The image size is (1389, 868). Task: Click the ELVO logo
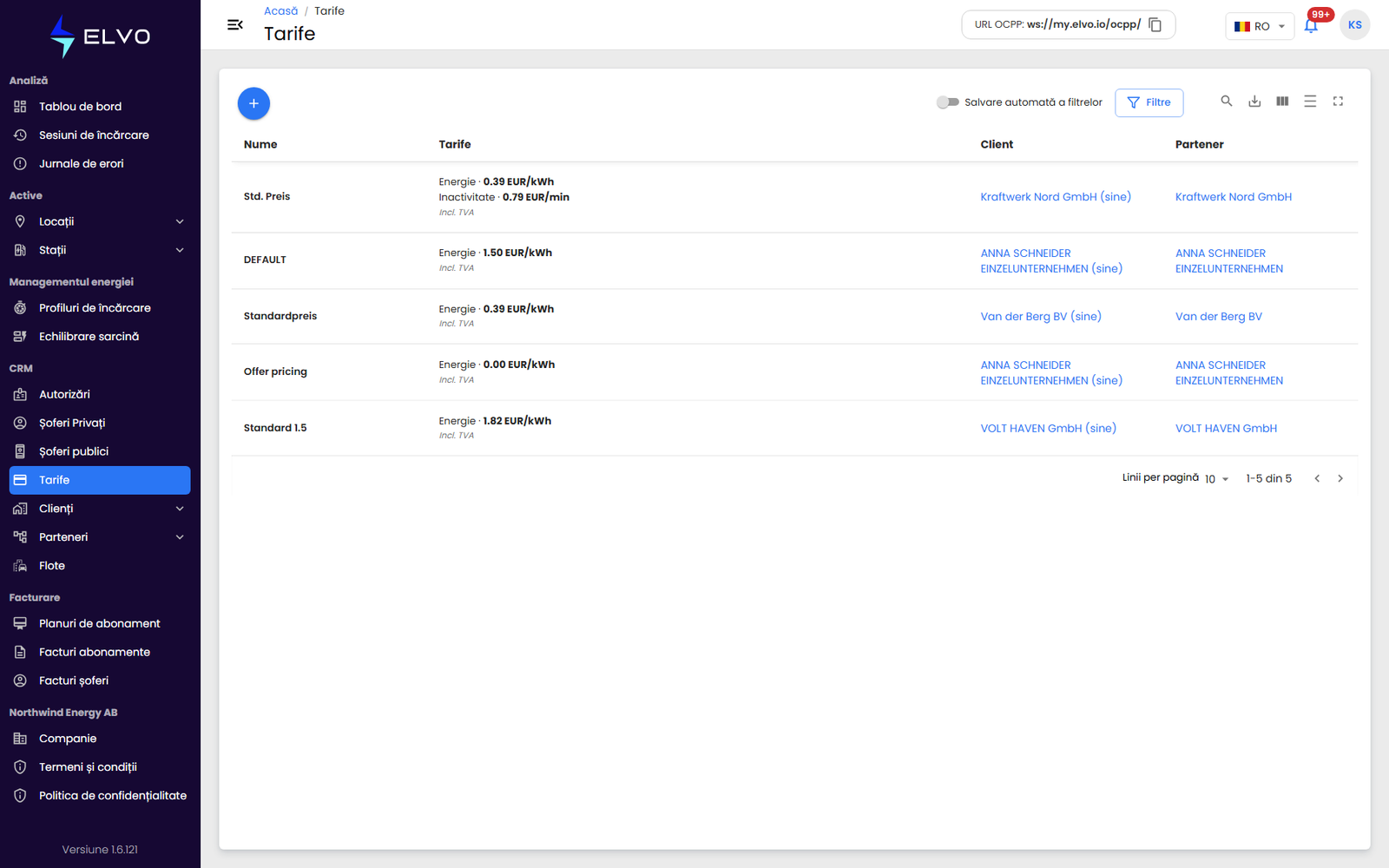pos(100,36)
